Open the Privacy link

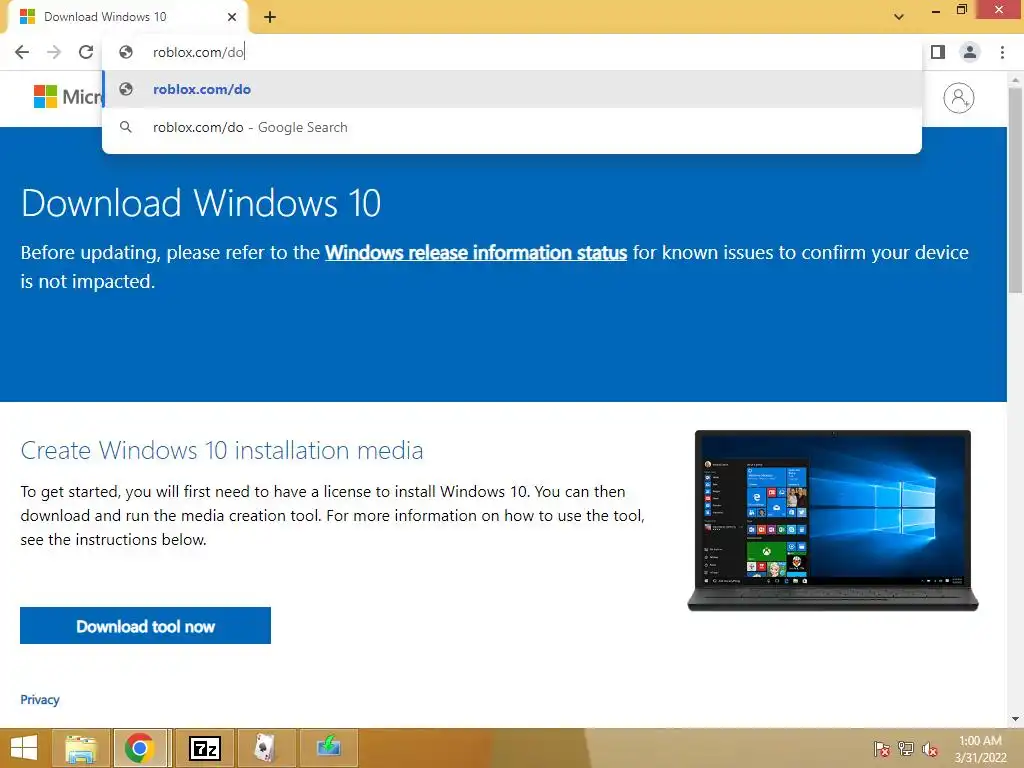pyautogui.click(x=40, y=699)
